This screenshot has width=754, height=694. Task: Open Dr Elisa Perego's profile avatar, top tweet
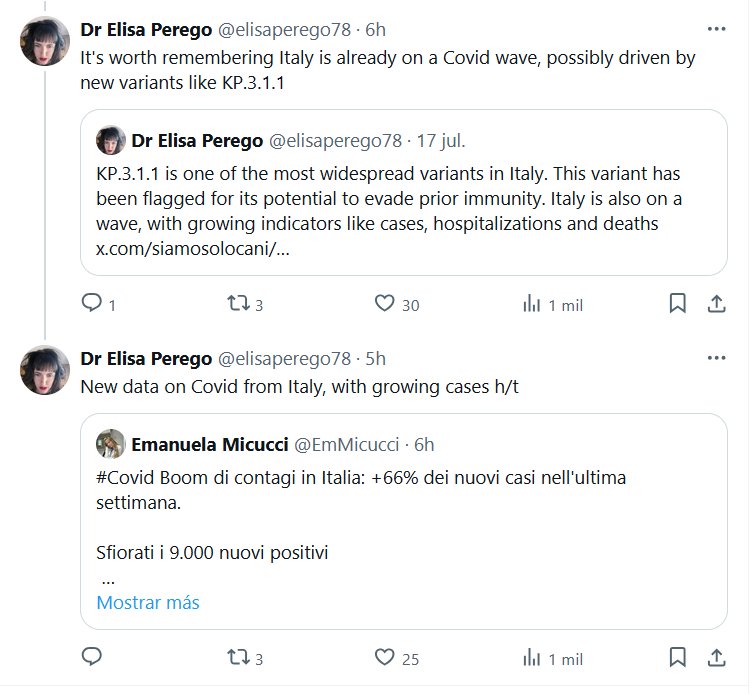point(45,43)
